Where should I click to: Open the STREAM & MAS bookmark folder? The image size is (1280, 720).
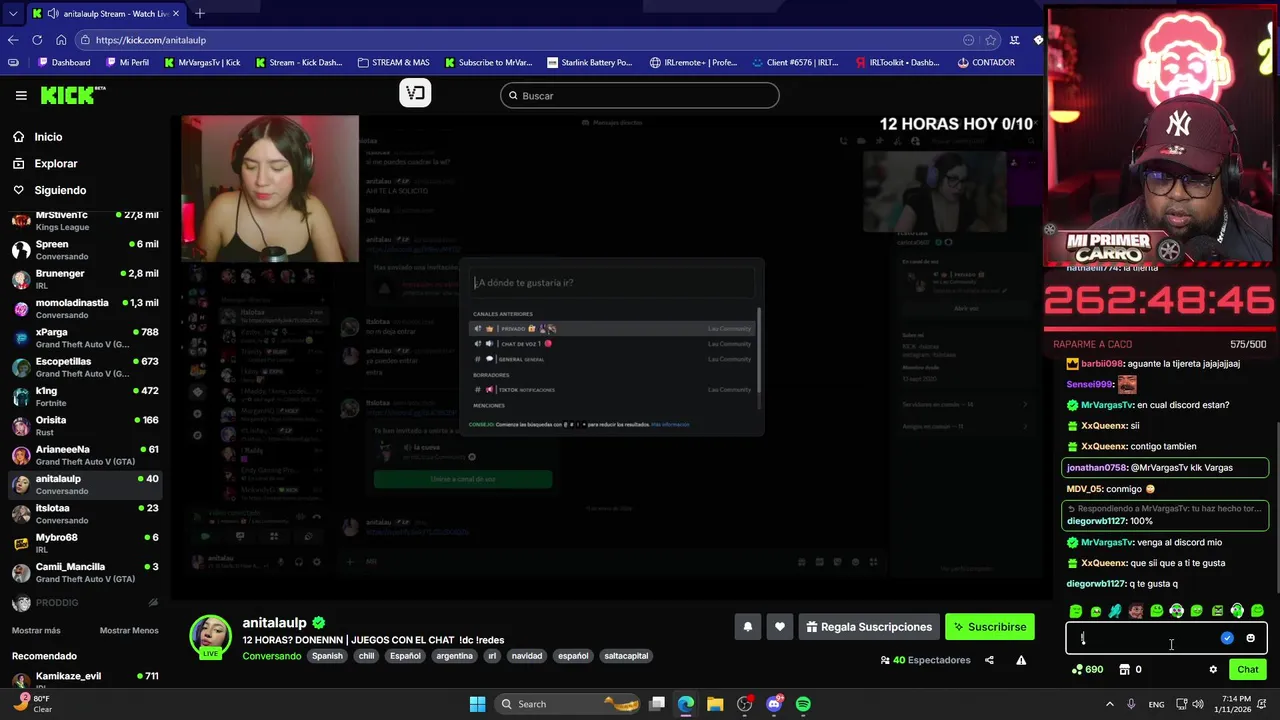point(393,62)
